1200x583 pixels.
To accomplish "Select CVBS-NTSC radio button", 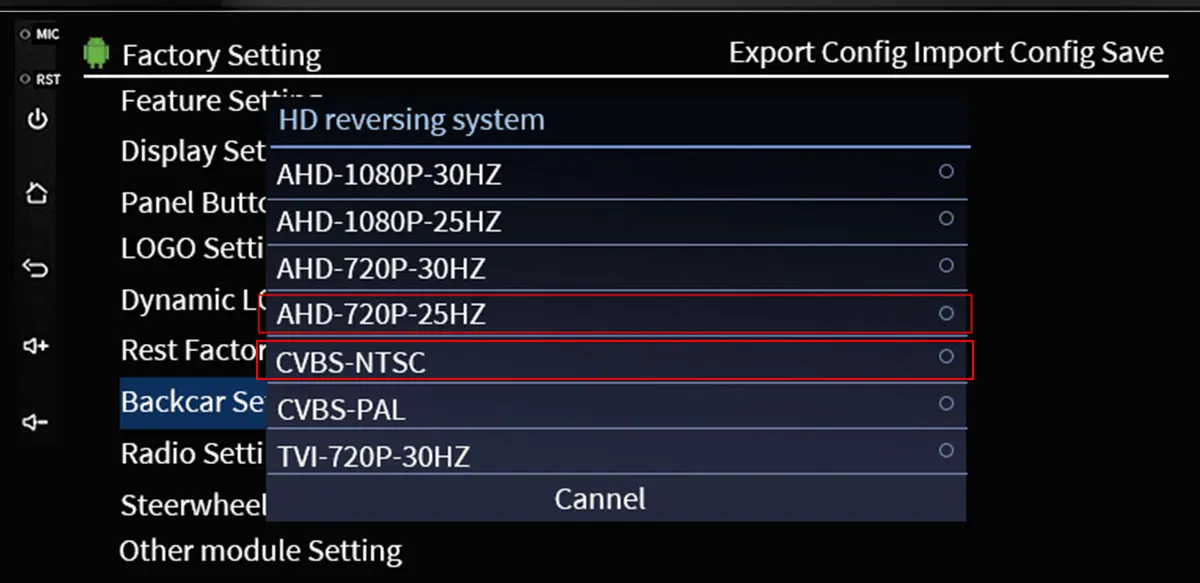I will (x=946, y=356).
